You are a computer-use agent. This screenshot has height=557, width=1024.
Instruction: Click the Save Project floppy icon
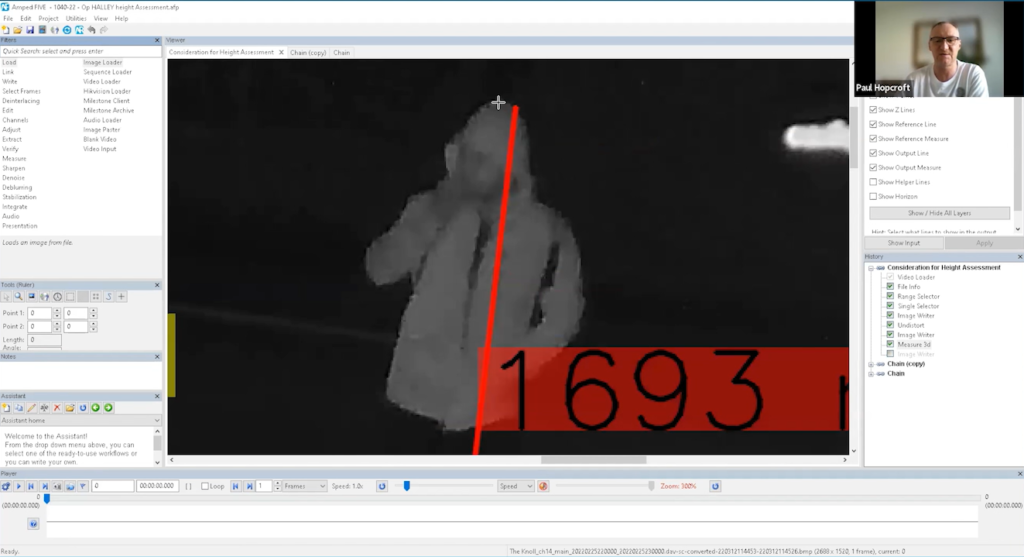(30, 30)
